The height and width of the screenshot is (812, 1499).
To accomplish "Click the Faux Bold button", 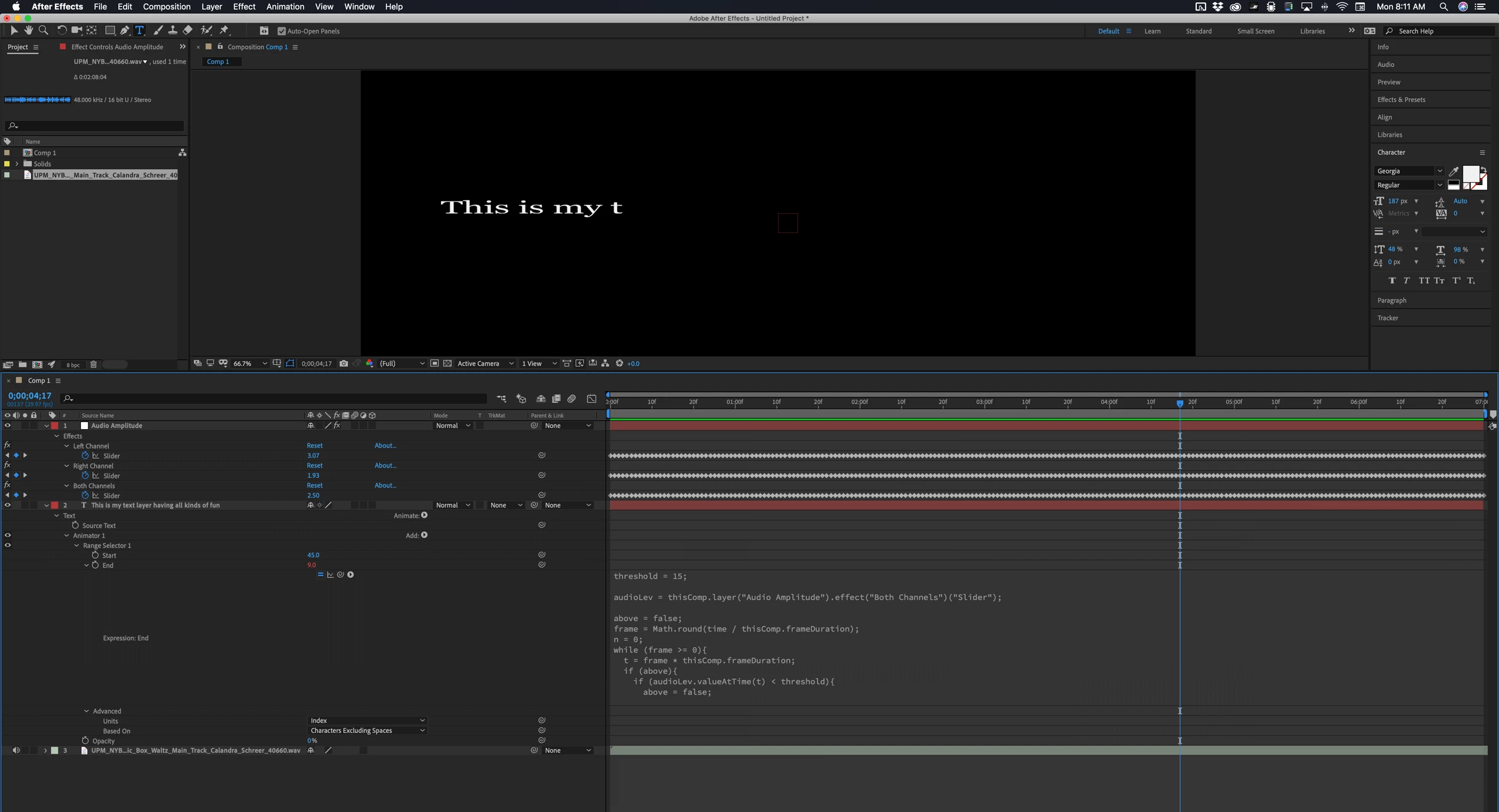I will 1392,281.
